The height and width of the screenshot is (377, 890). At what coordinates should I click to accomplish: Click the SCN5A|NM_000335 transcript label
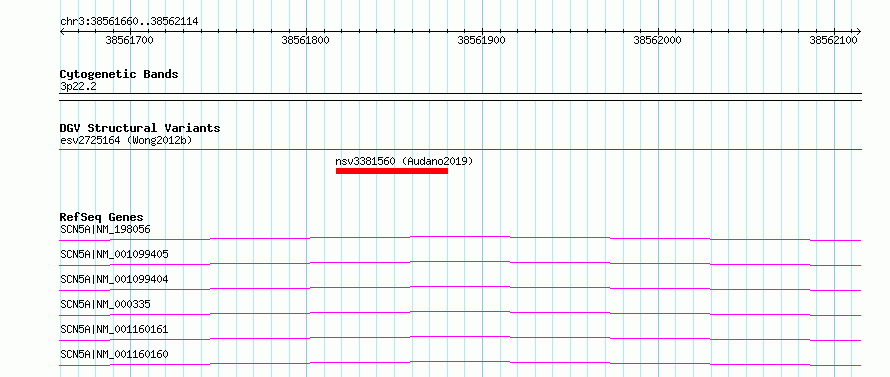pos(105,304)
